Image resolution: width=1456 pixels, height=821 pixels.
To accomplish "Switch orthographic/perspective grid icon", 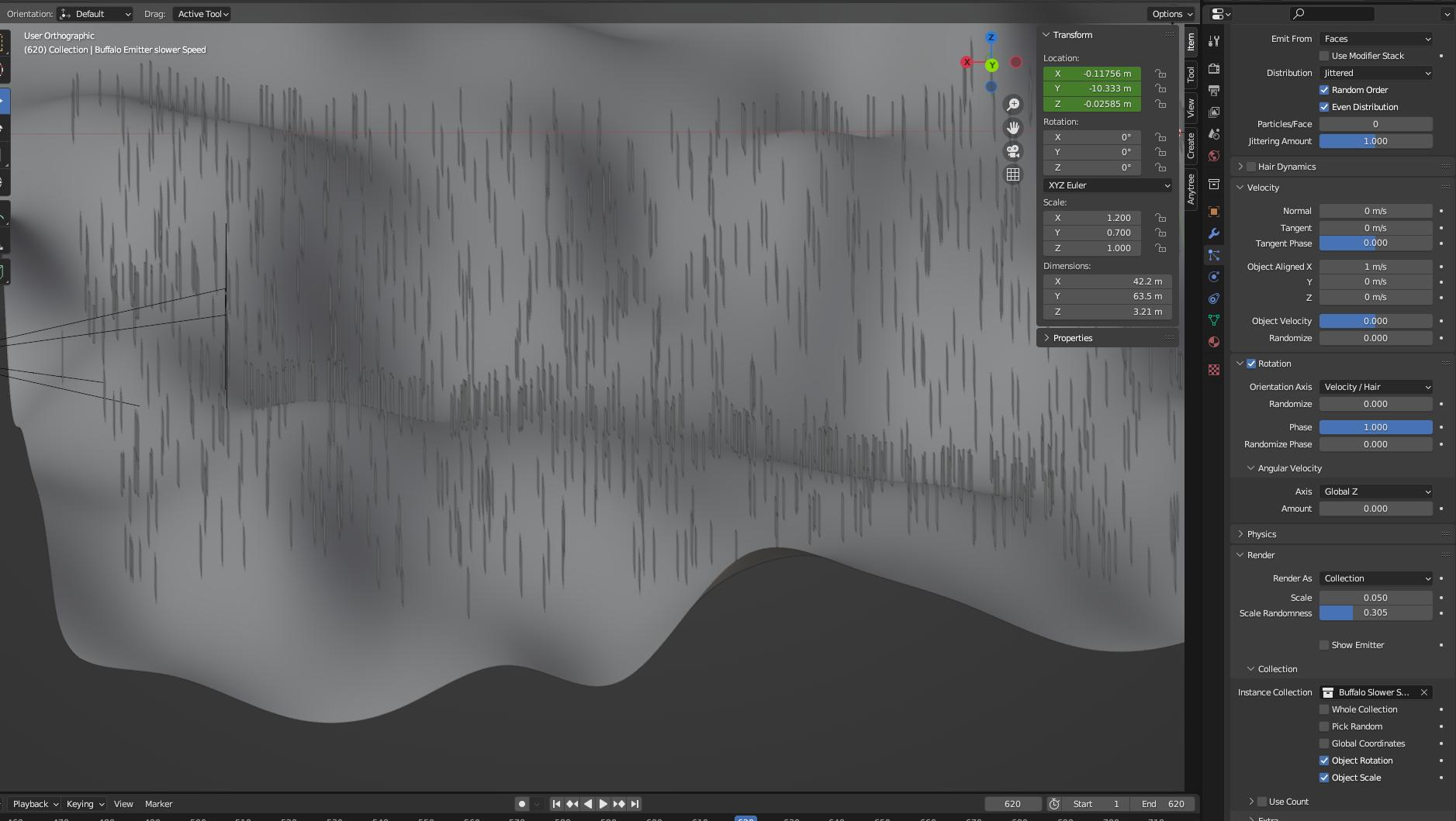I will [x=1013, y=174].
